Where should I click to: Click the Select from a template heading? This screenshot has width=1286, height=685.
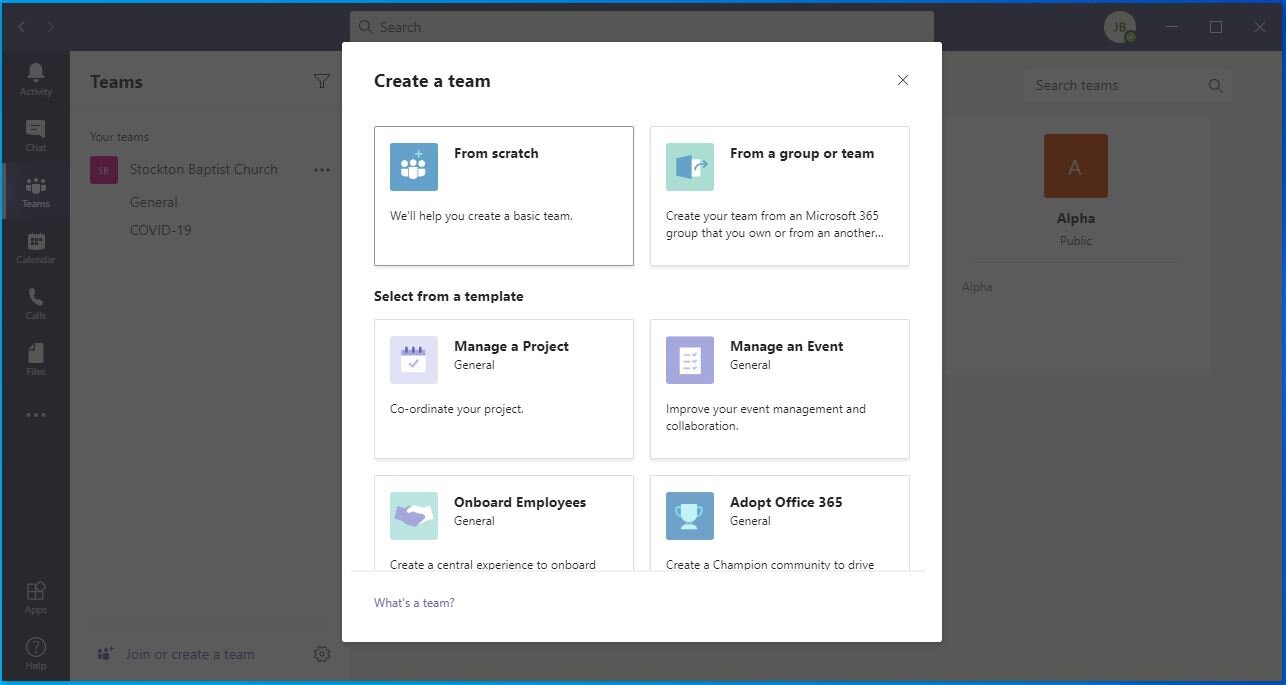point(449,296)
